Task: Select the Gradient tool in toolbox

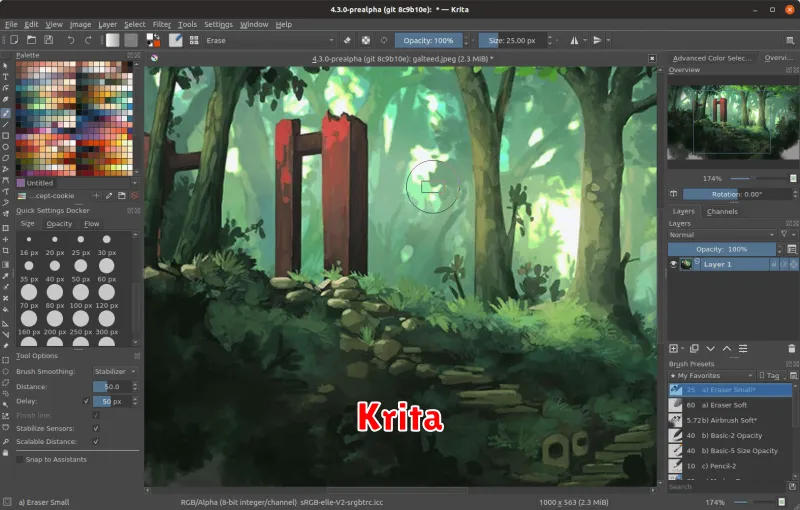Action: coord(6,264)
